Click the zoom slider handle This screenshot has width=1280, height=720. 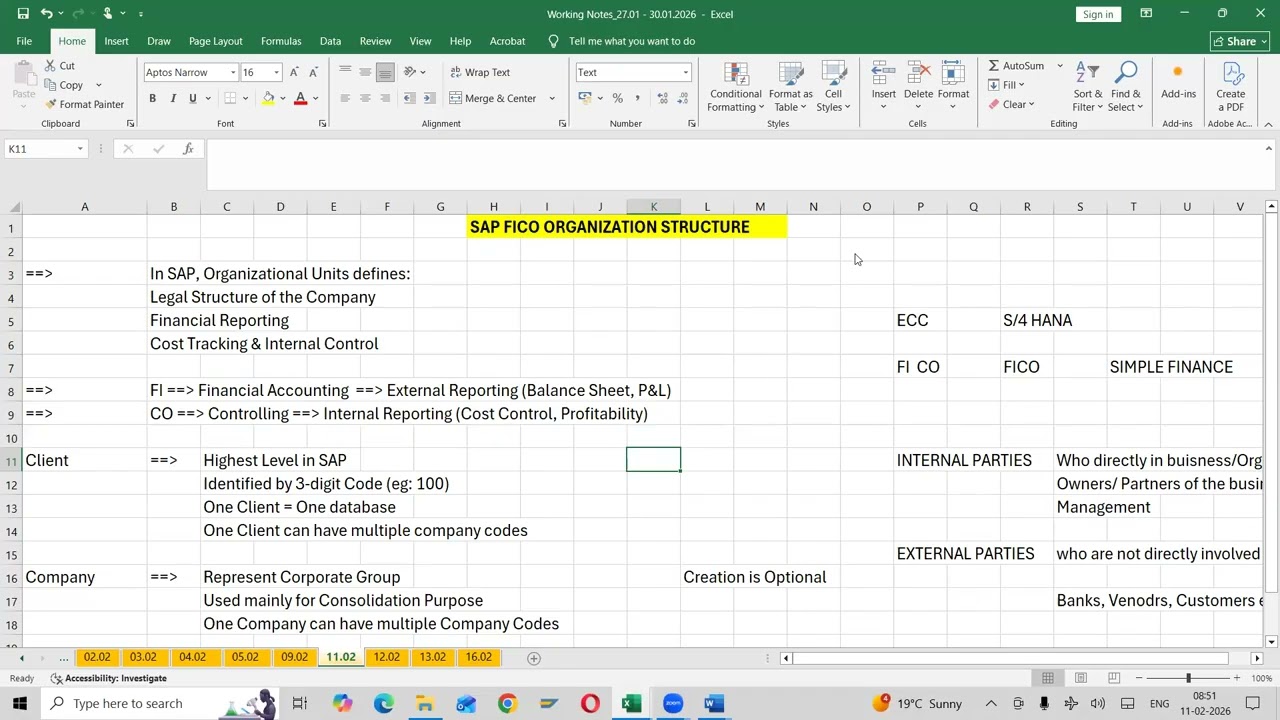(1188, 678)
